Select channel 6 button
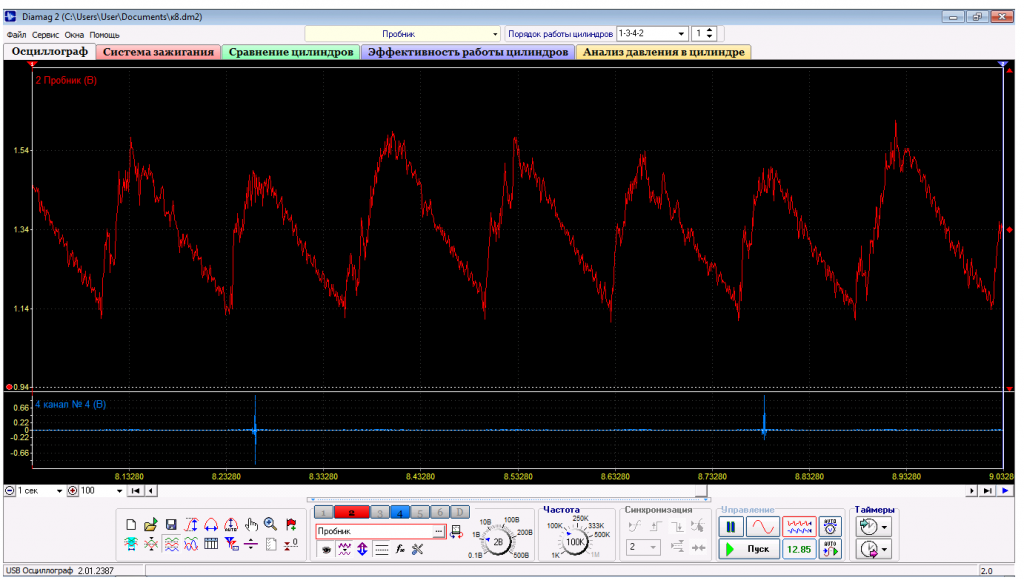 [x=440, y=513]
